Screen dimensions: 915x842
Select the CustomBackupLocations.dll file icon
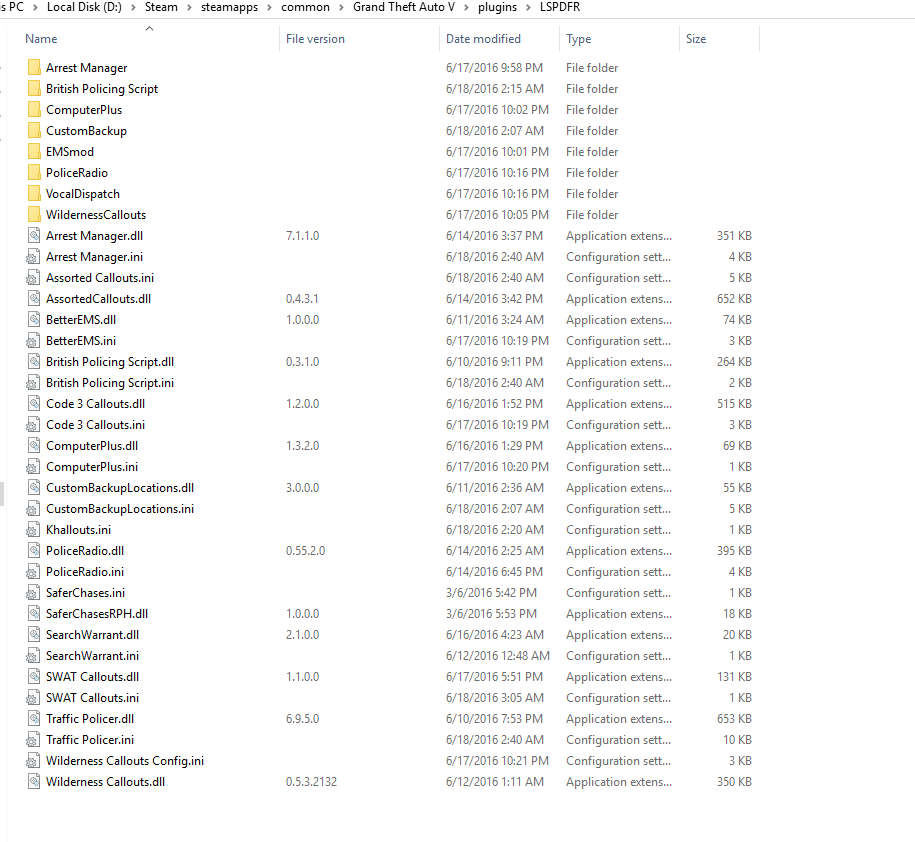(x=34, y=488)
